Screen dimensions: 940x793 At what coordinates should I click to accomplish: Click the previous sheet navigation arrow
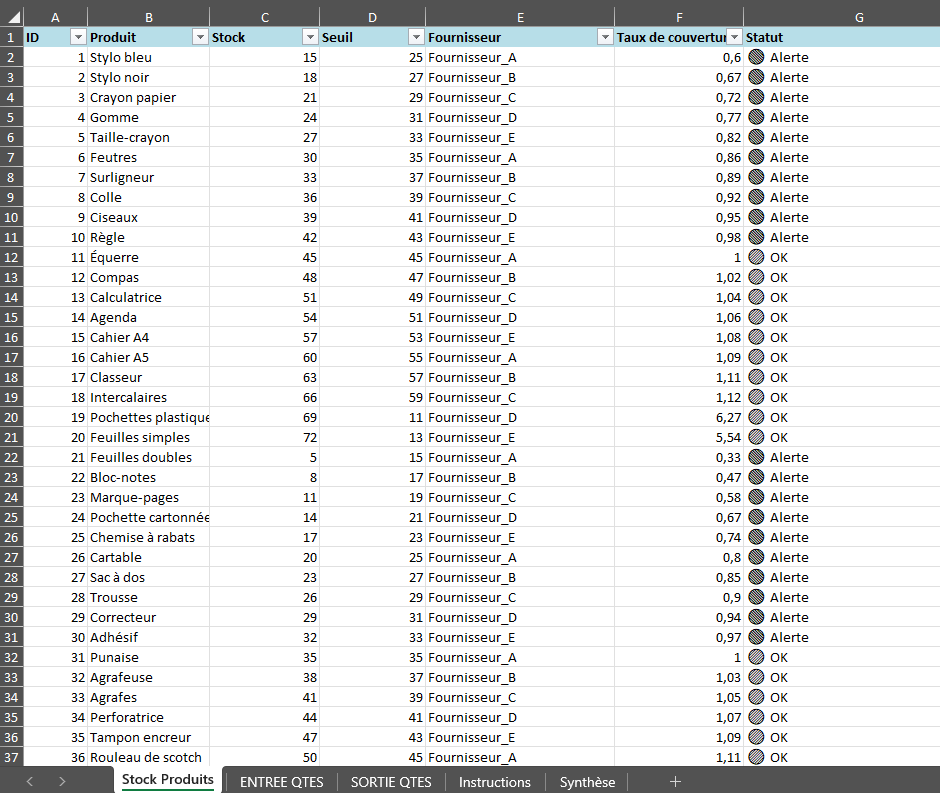[x=30, y=782]
